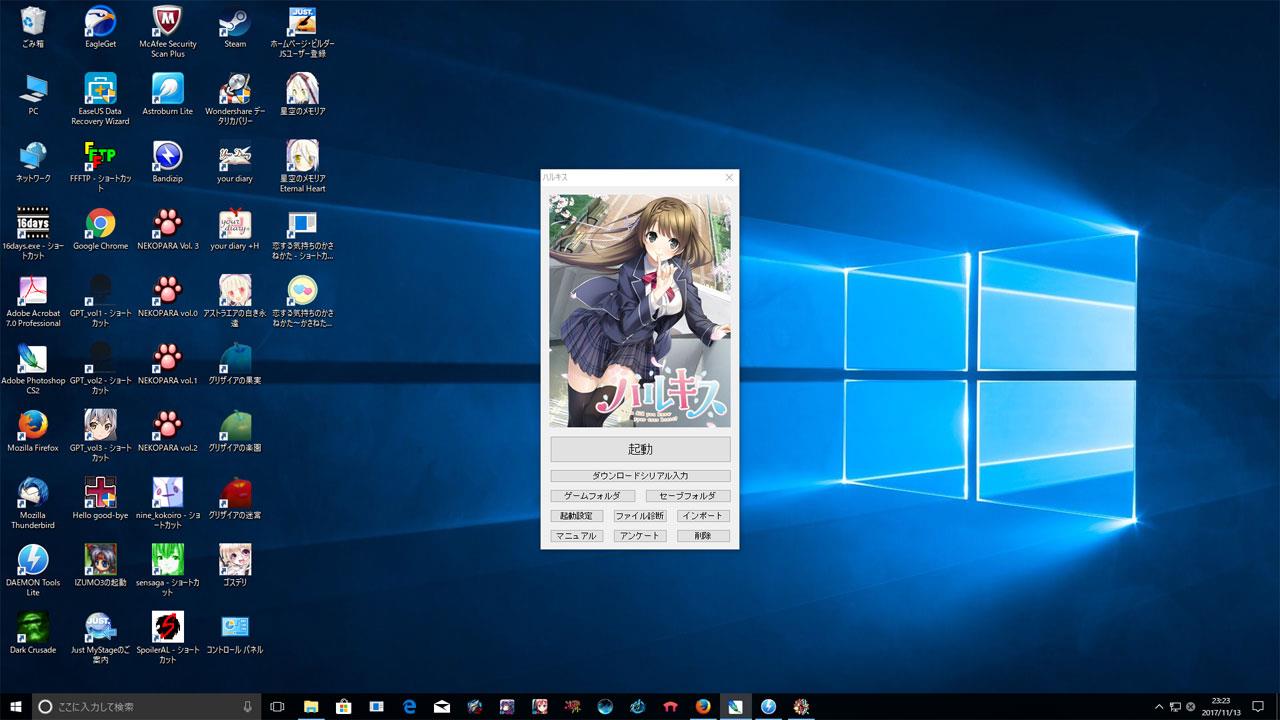Select the Mozilla Thunderbird icon
The height and width of the screenshot is (720, 1280).
[x=33, y=502]
